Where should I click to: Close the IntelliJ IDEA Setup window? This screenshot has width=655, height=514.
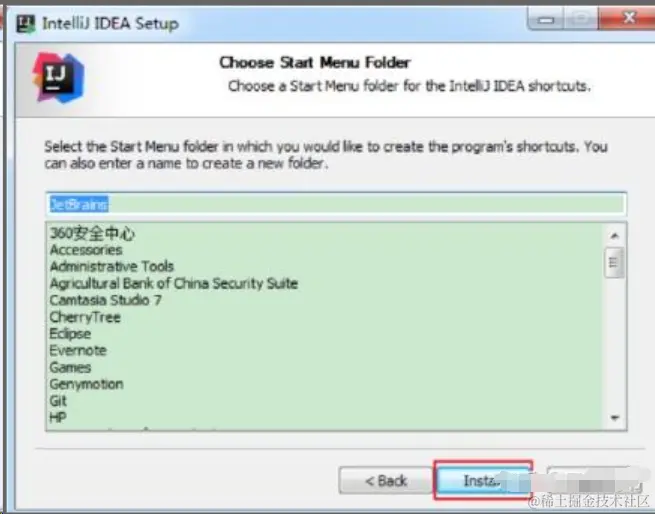(x=628, y=18)
